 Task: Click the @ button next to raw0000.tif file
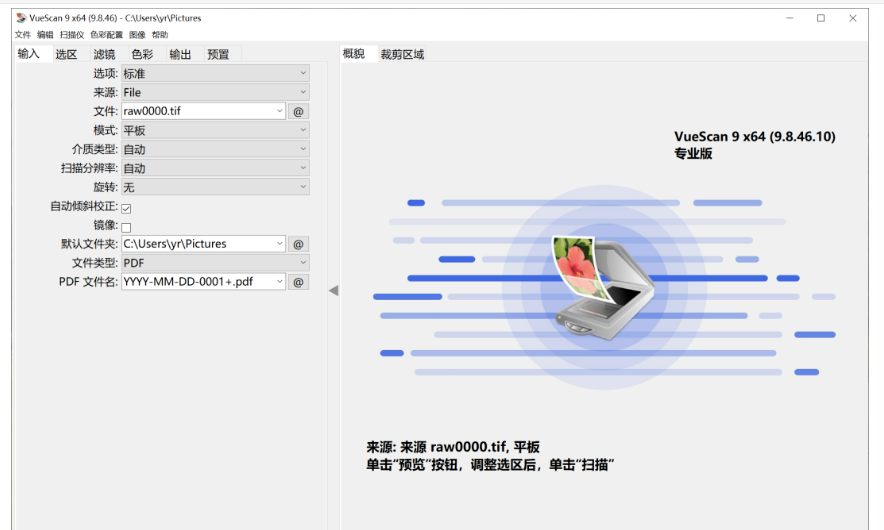tap(298, 112)
